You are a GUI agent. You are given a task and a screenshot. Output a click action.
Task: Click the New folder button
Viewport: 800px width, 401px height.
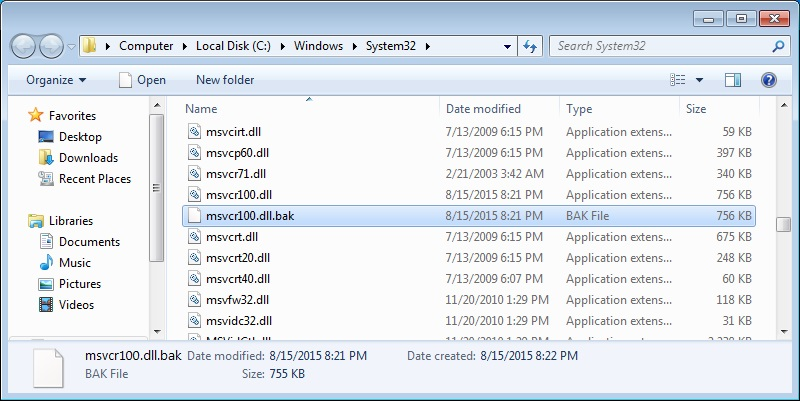(225, 80)
